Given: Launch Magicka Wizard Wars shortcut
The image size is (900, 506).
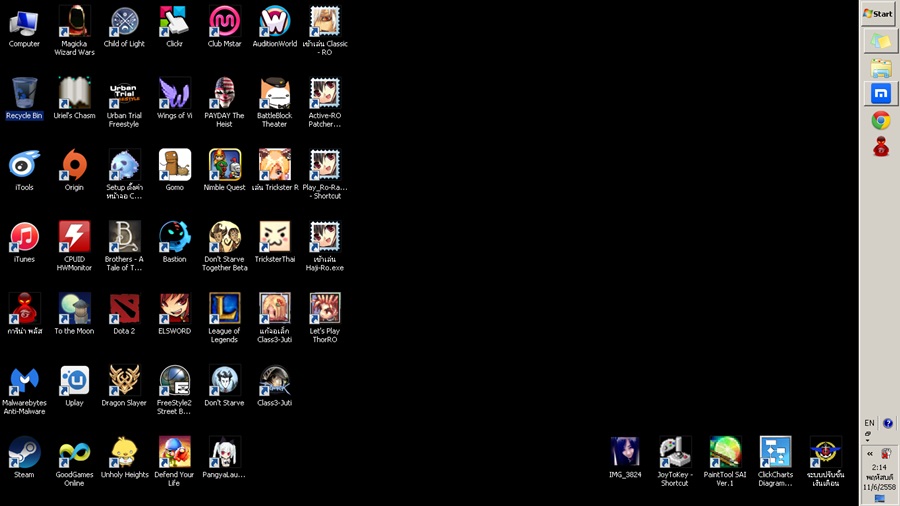Looking at the screenshot, I should click(x=74, y=30).
